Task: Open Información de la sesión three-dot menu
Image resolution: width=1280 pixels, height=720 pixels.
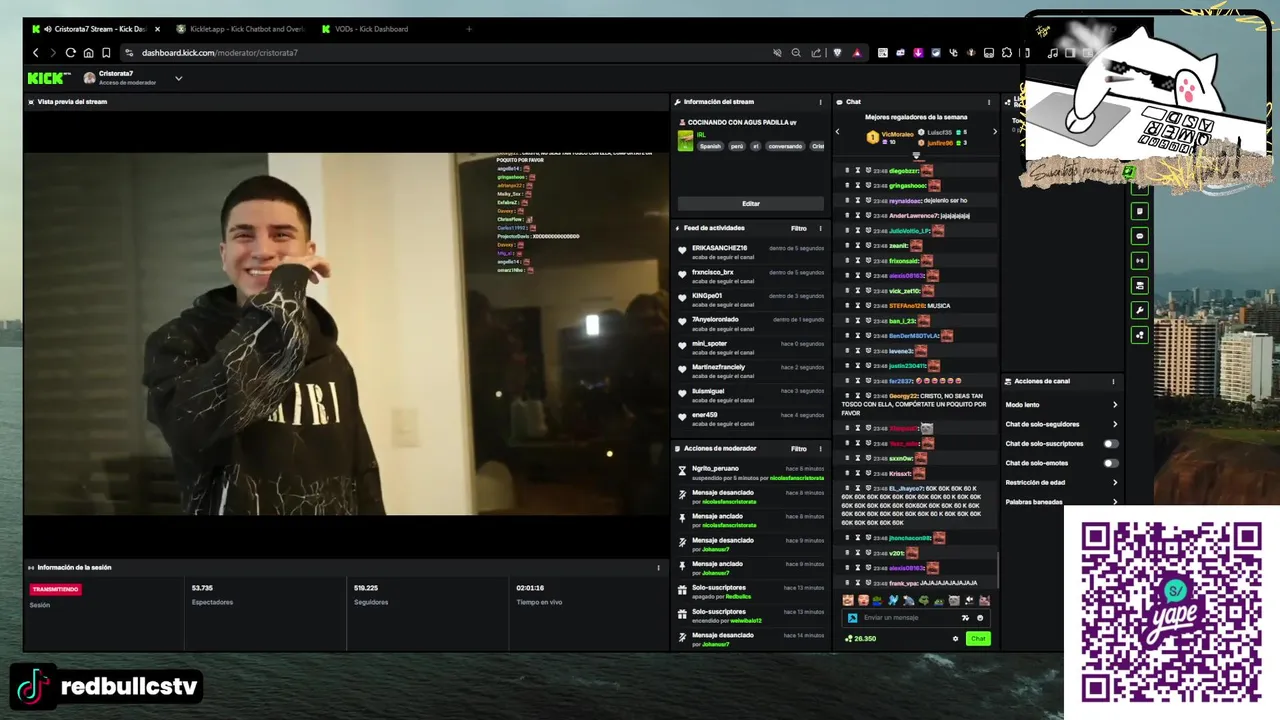Action: [658, 568]
